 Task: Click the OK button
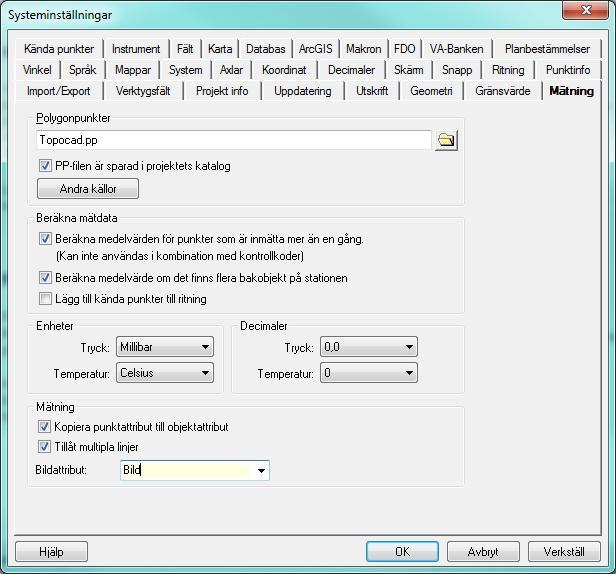(x=402, y=552)
